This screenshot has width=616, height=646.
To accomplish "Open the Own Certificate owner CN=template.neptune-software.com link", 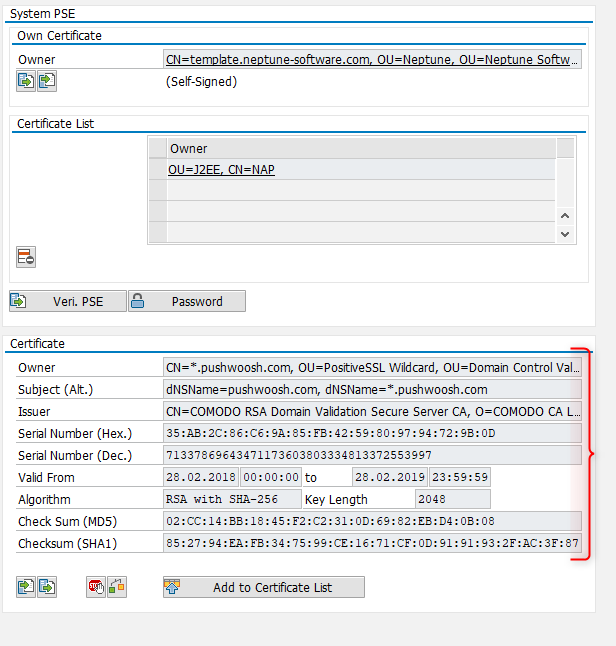I will tap(371, 60).
